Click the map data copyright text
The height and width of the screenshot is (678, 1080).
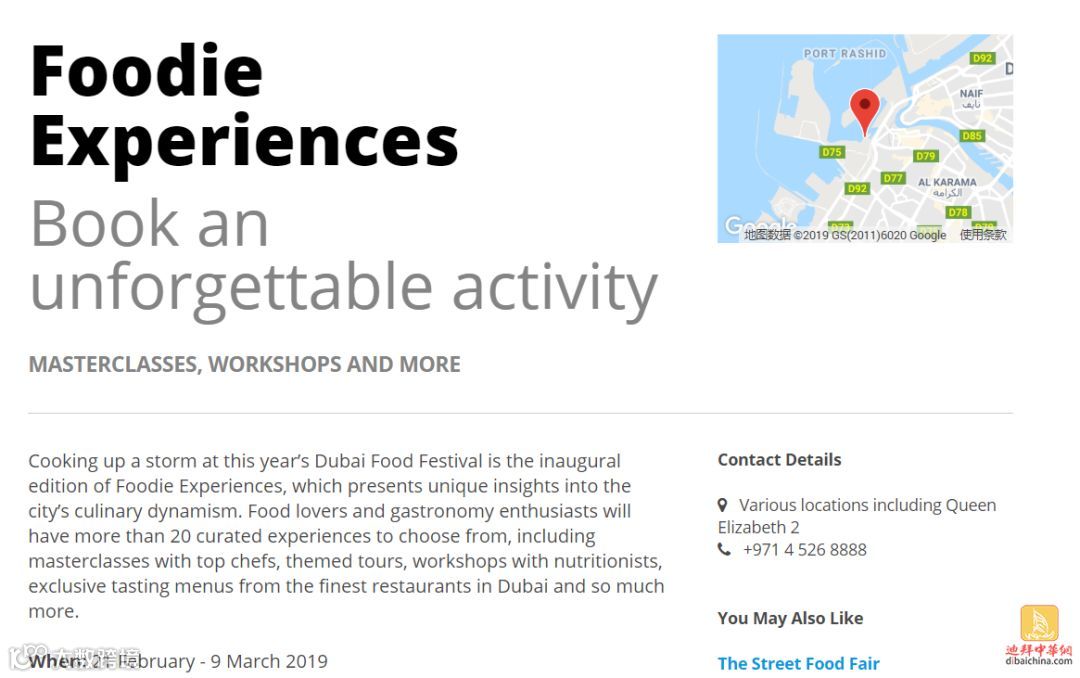point(844,235)
